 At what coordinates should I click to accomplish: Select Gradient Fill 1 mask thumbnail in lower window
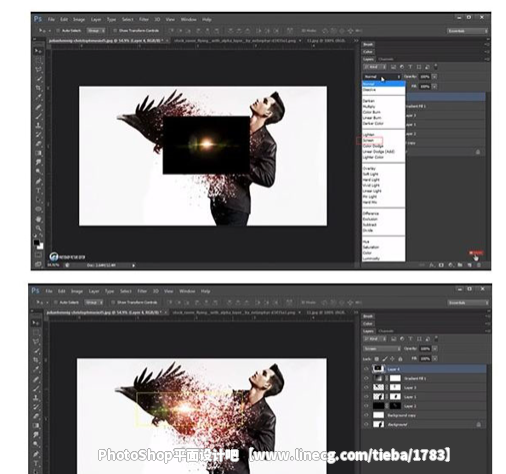(395, 378)
